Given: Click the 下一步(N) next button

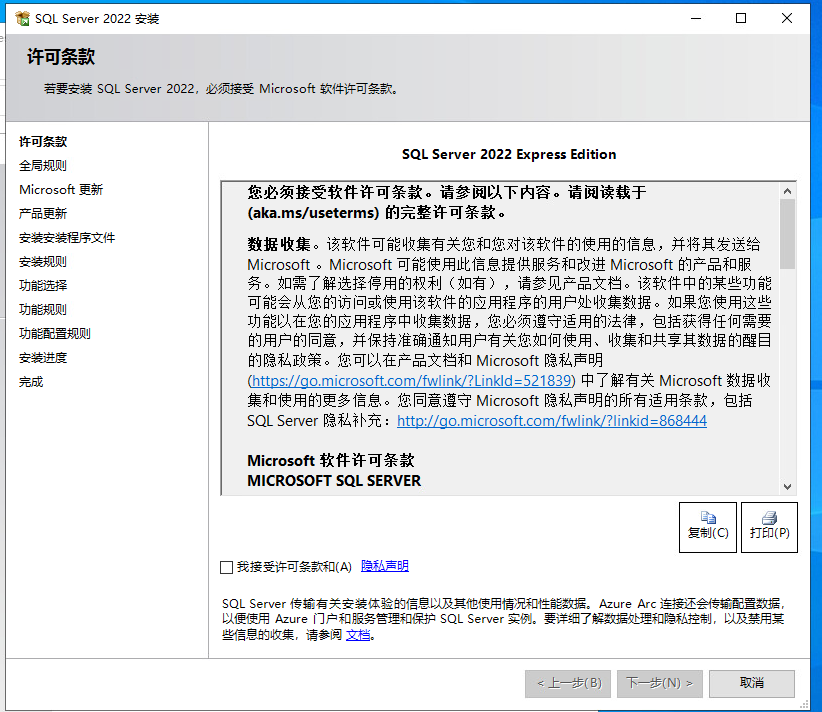Looking at the screenshot, I should tap(659, 683).
